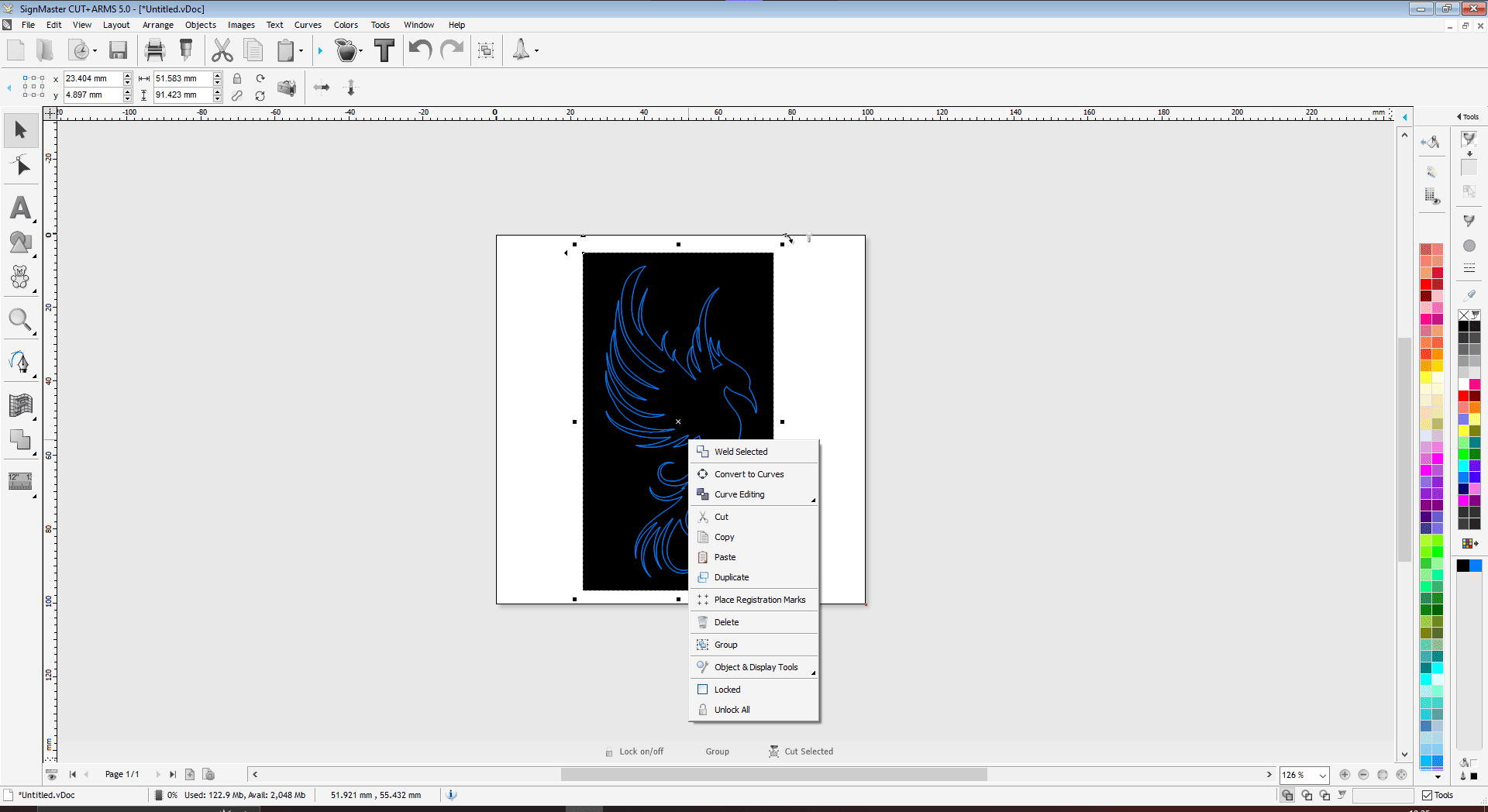Open the Colors menu
The image size is (1488, 812).
(346, 25)
